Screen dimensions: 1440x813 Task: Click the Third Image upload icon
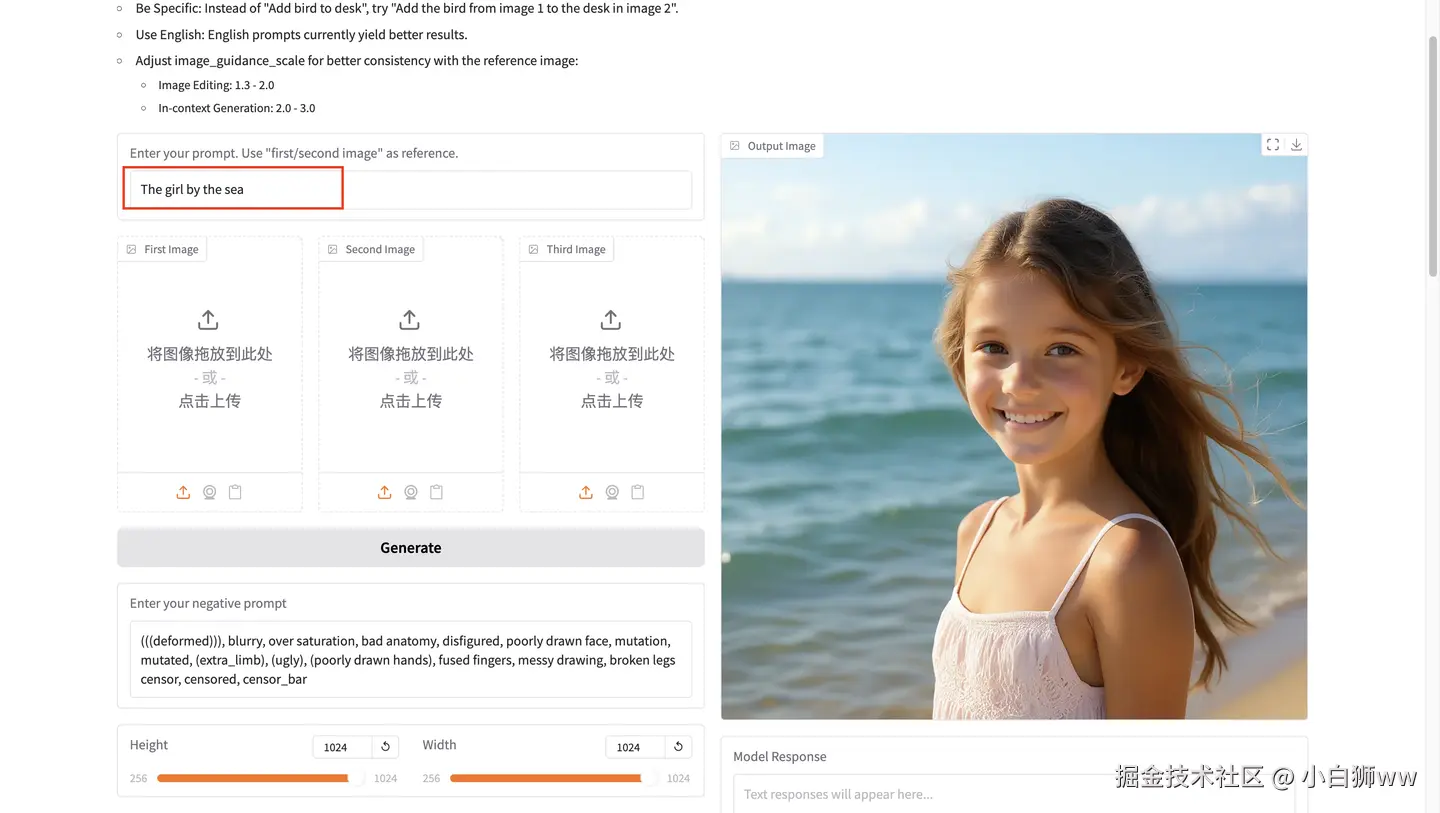(585, 492)
